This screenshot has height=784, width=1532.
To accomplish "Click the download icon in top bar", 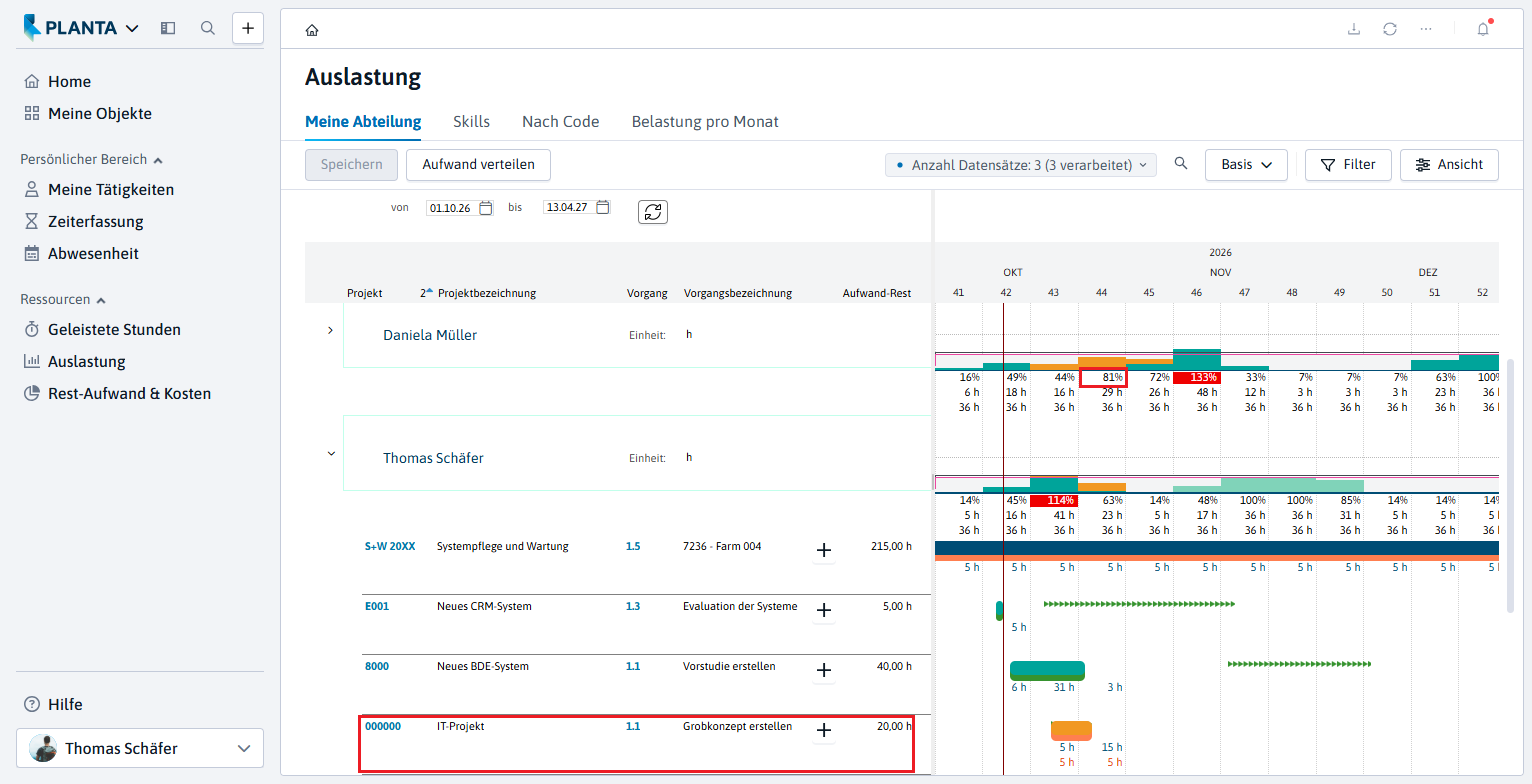I will pyautogui.click(x=1354, y=29).
